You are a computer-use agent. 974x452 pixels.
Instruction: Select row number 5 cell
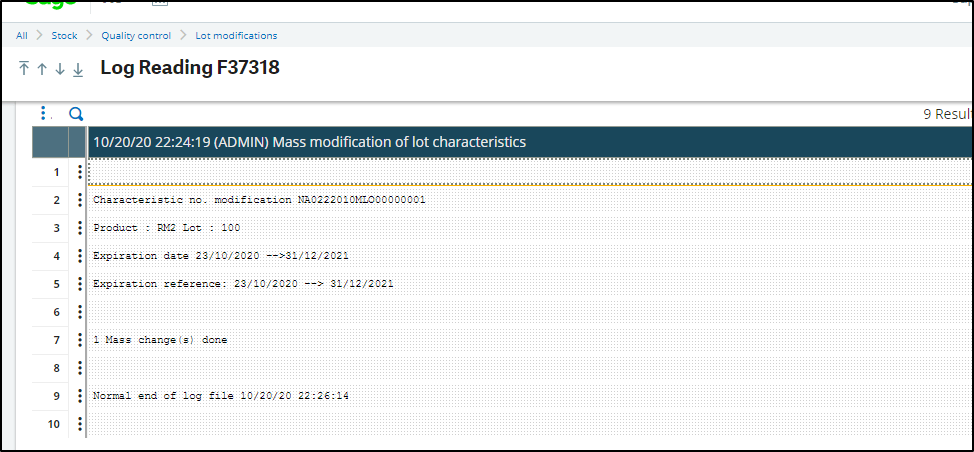tap(57, 284)
